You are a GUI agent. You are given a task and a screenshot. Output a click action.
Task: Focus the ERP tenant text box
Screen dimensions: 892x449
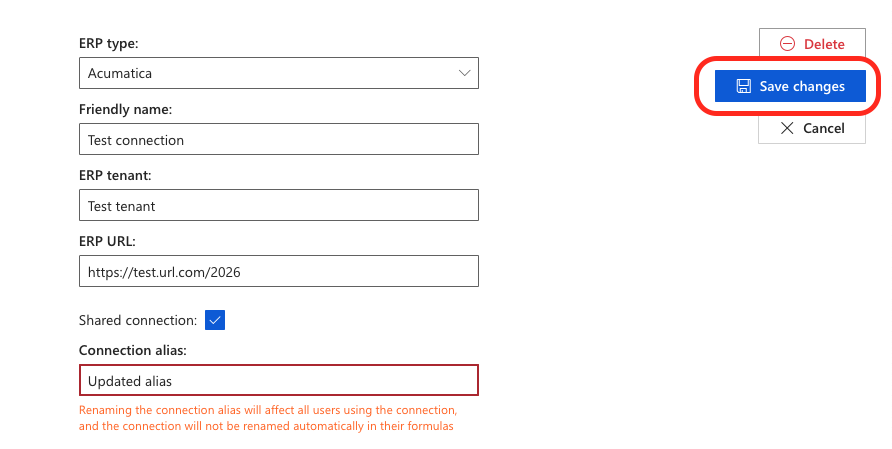(278, 206)
